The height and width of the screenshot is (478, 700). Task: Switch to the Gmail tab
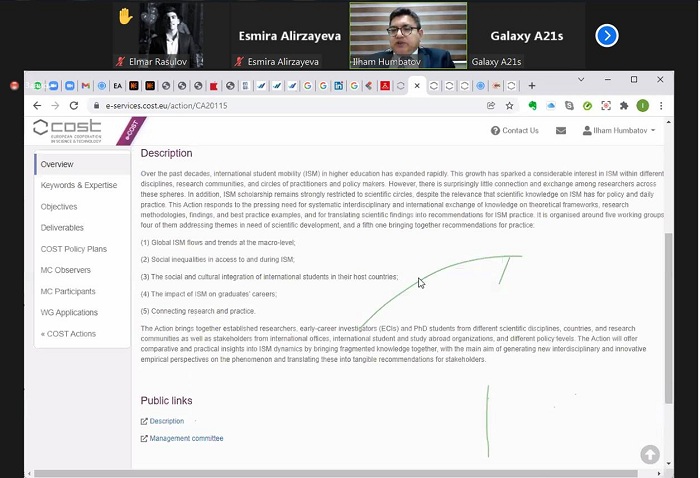pyautogui.click(x=86, y=86)
